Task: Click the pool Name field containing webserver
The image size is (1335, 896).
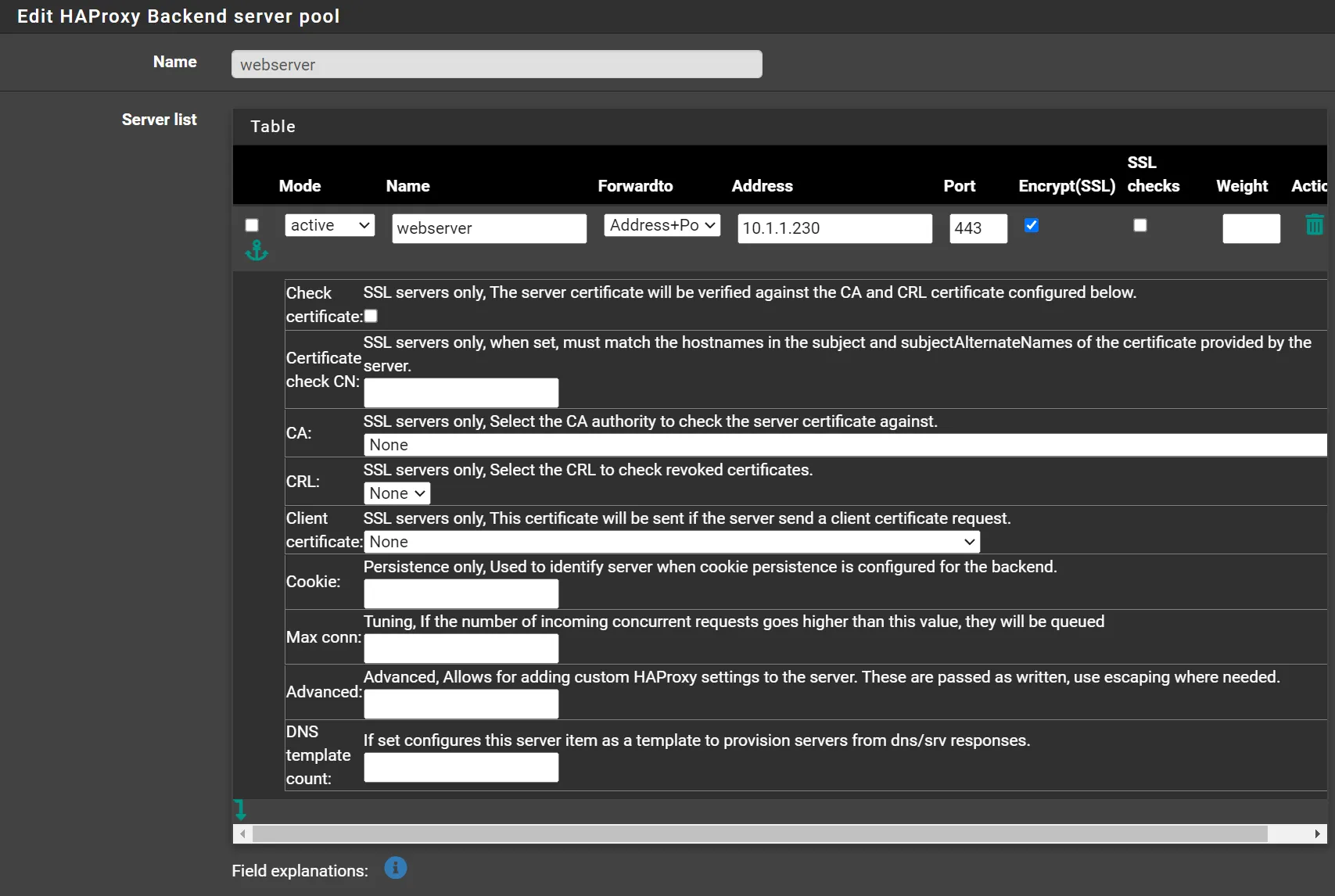Action: click(x=496, y=64)
